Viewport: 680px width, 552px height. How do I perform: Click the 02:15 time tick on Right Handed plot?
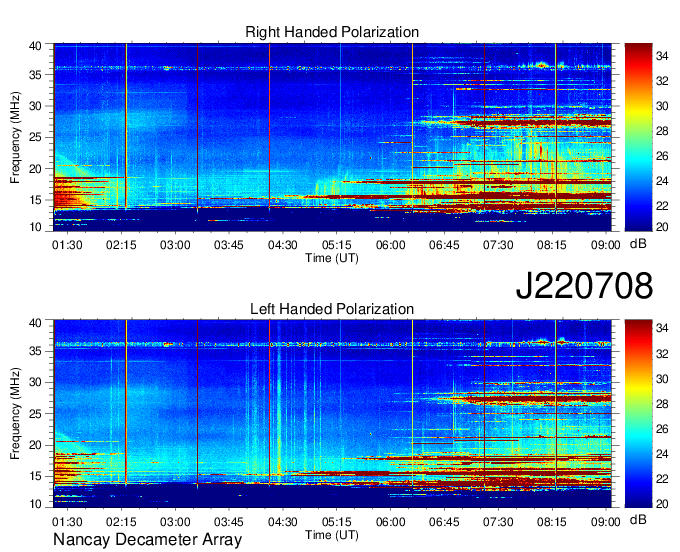[x=121, y=245]
